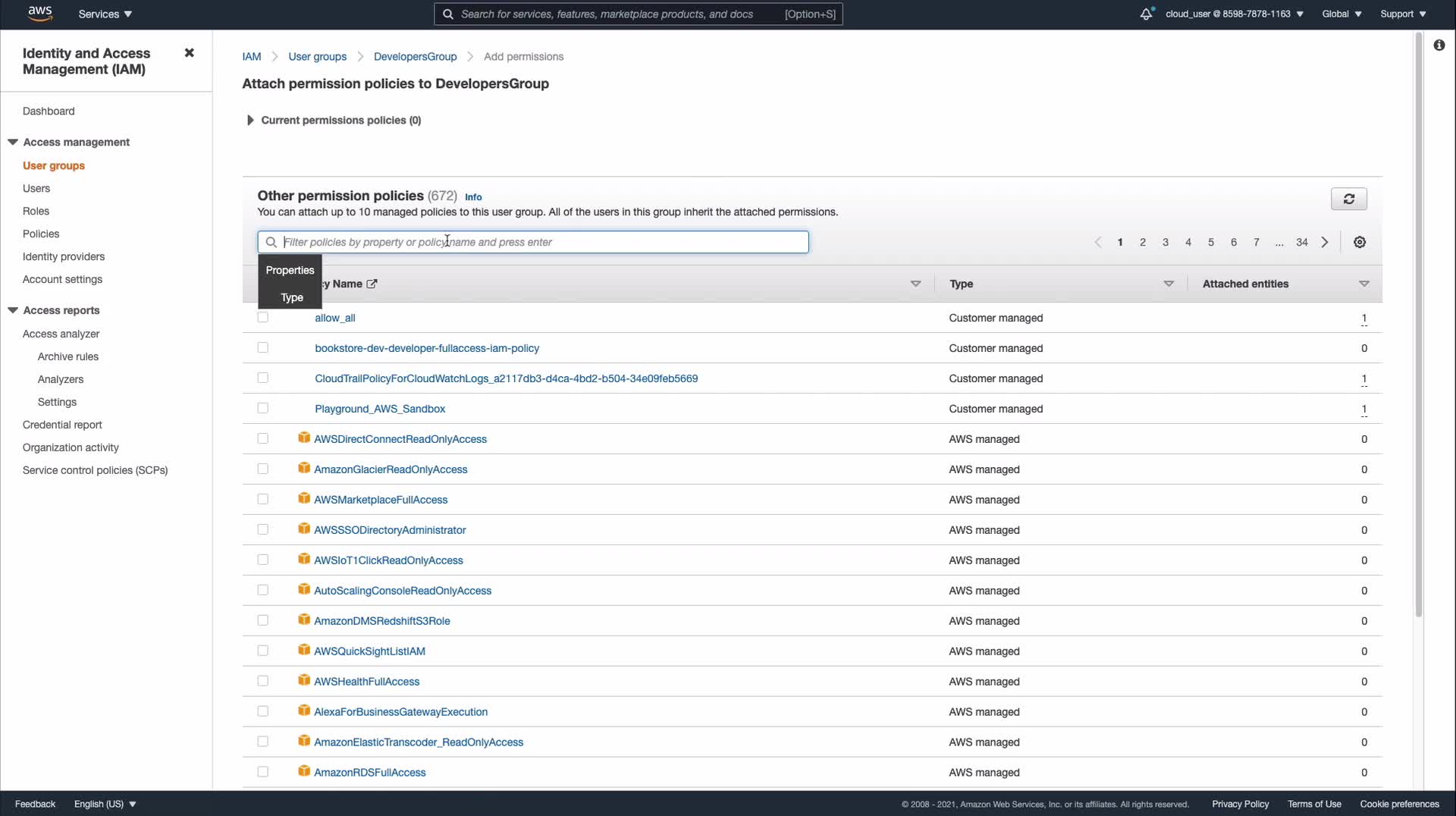Select Type from the Properties filter menu

pyautogui.click(x=292, y=297)
